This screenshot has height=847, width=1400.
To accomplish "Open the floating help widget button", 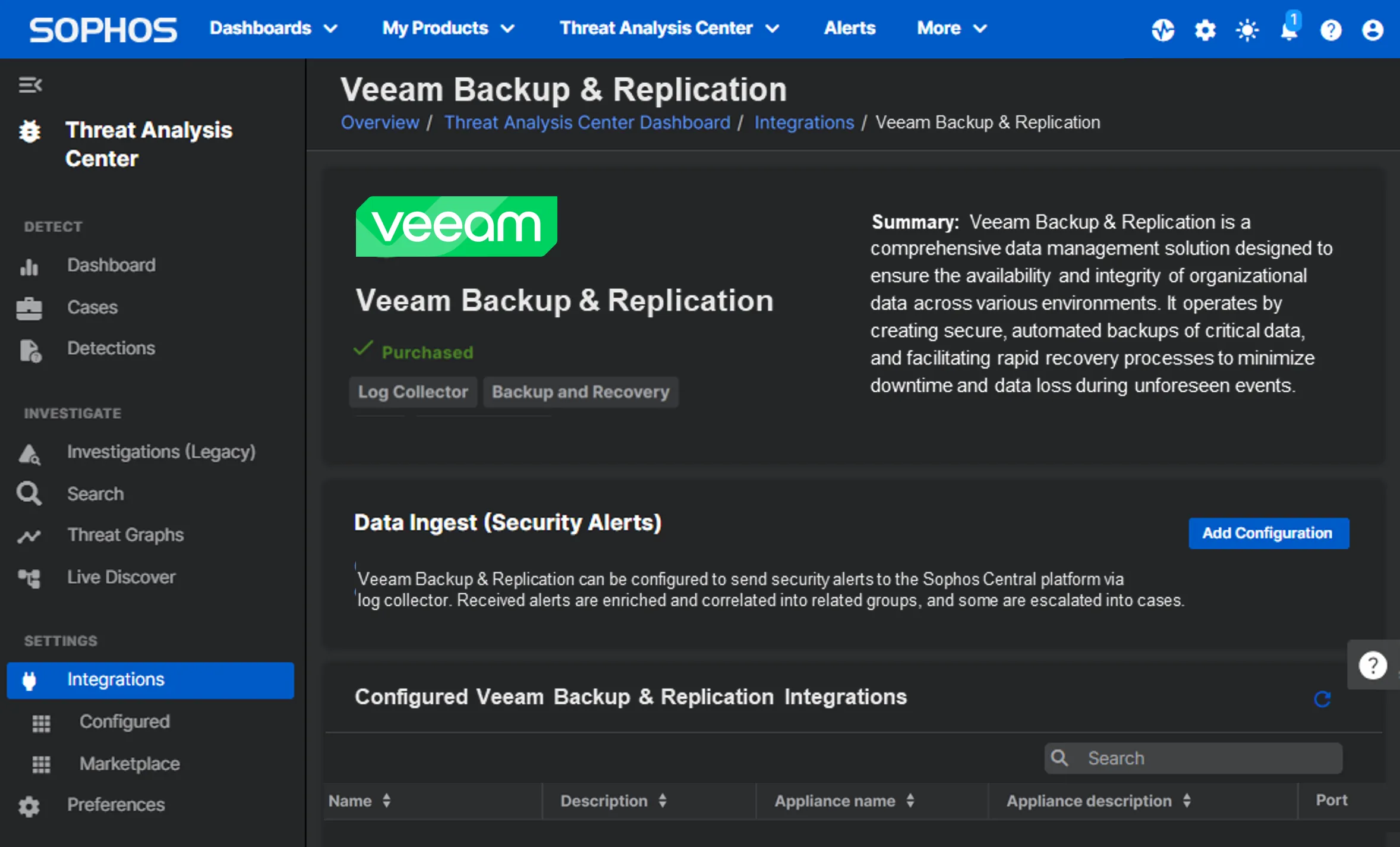I will pyautogui.click(x=1372, y=665).
